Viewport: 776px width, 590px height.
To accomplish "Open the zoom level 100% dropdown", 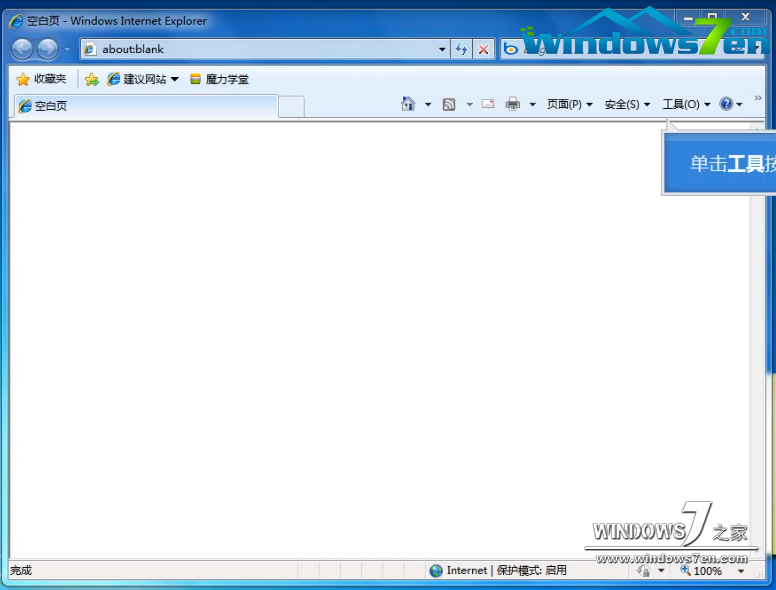I will tap(741, 571).
